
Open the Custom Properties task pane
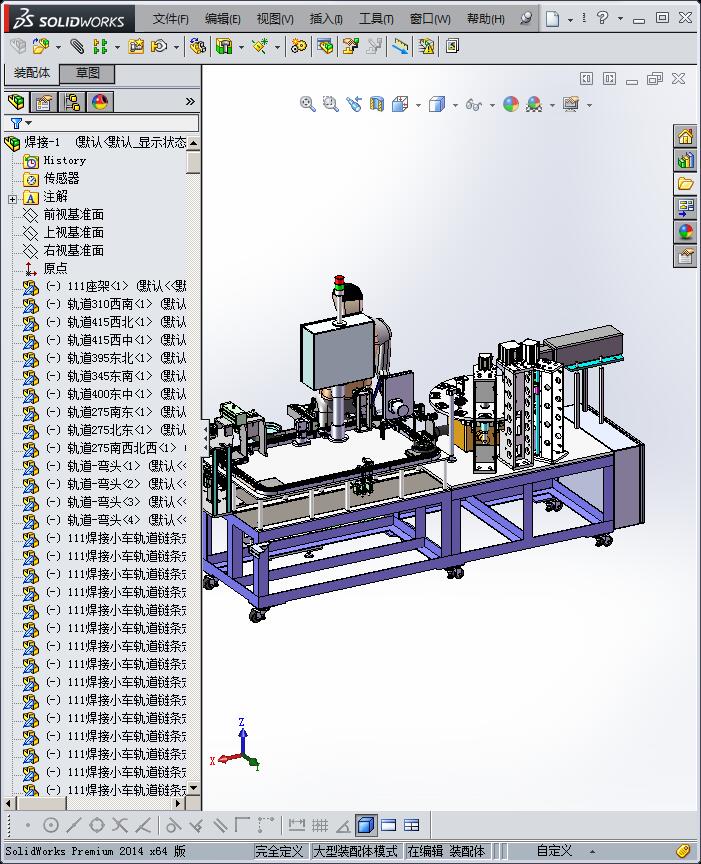pyautogui.click(x=686, y=256)
